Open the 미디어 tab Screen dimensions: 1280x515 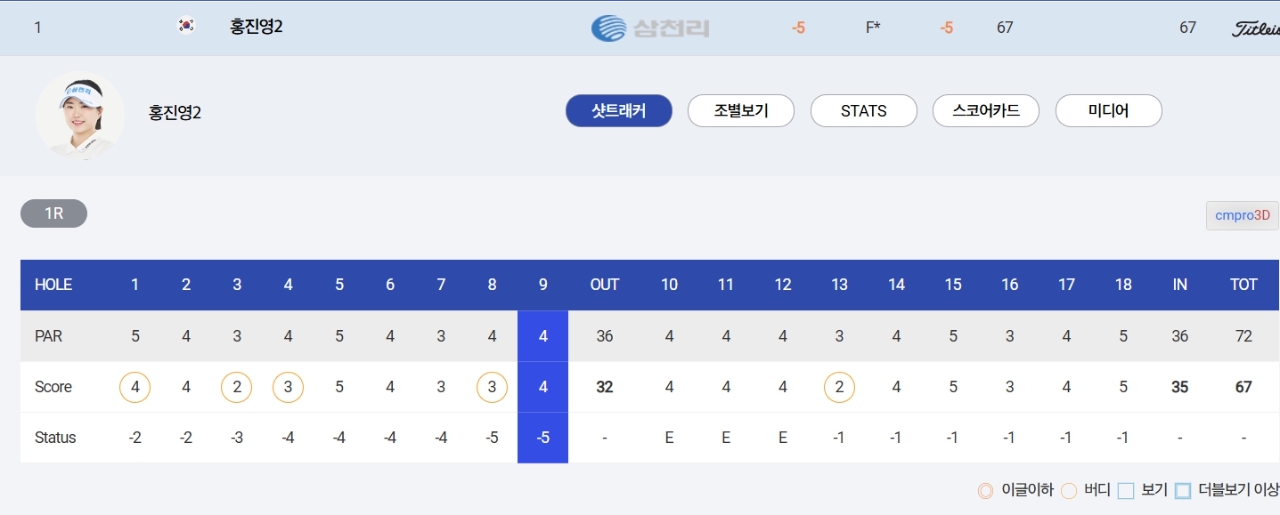[1109, 111]
